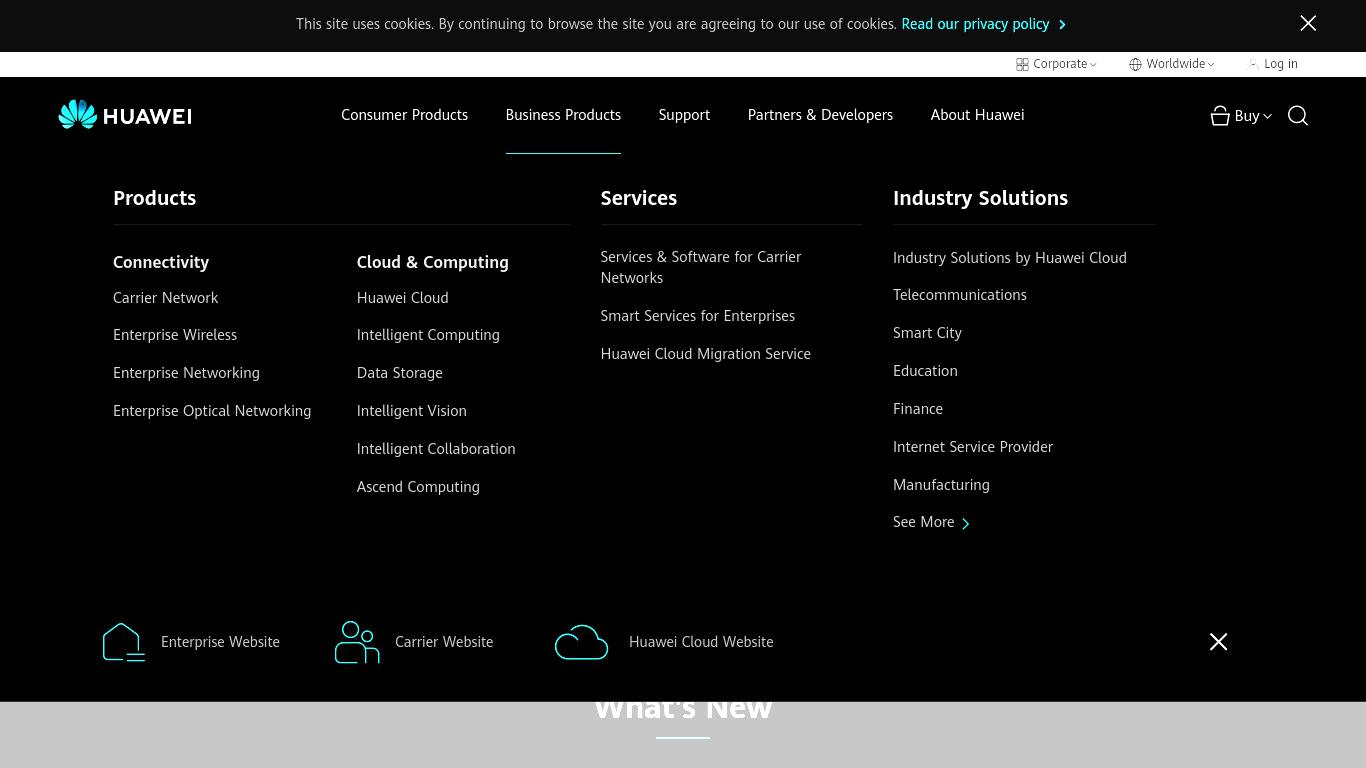Click the shopping bag Buy icon
The height and width of the screenshot is (768, 1366).
[x=1220, y=116]
